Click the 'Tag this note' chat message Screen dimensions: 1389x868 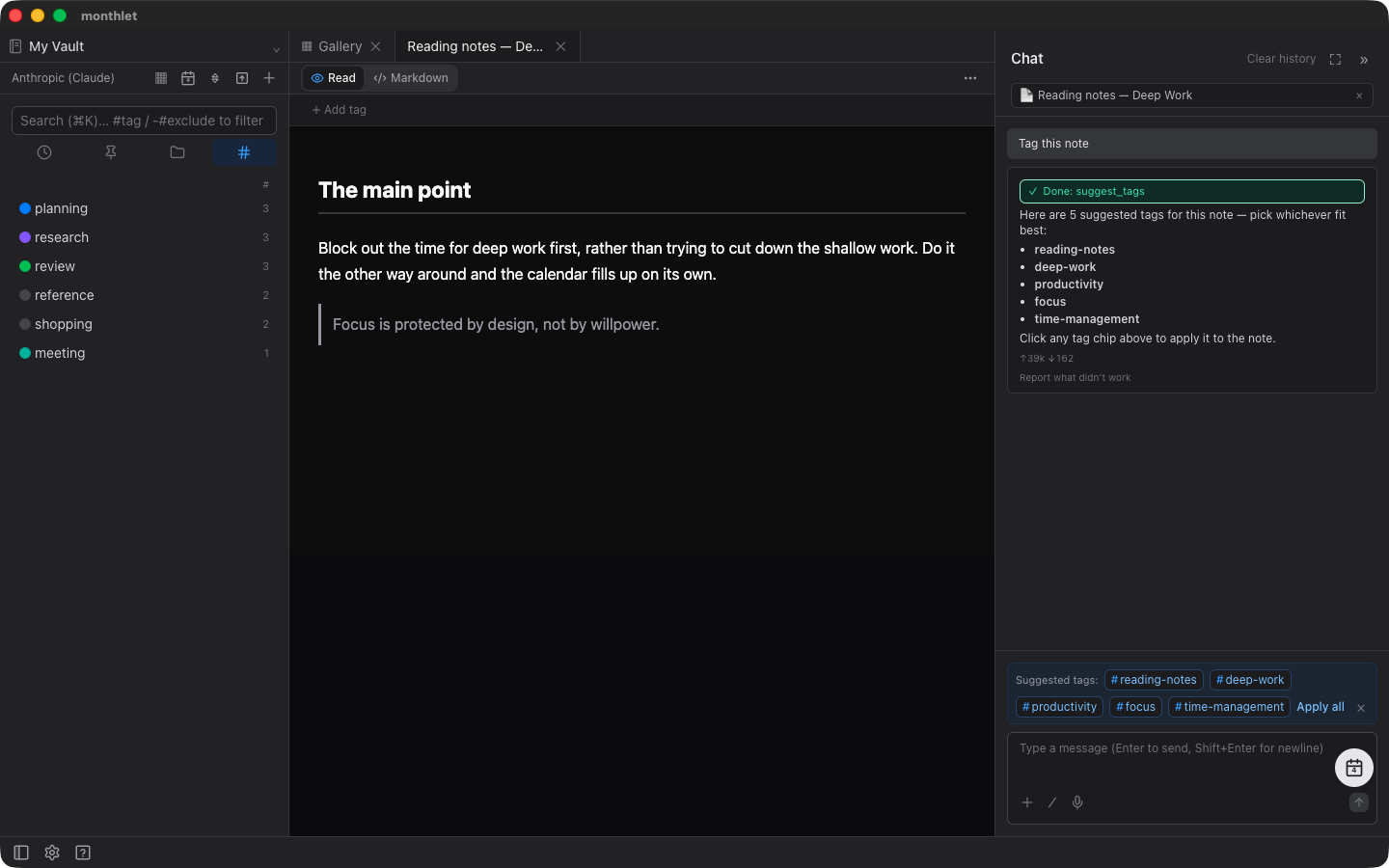click(1192, 144)
